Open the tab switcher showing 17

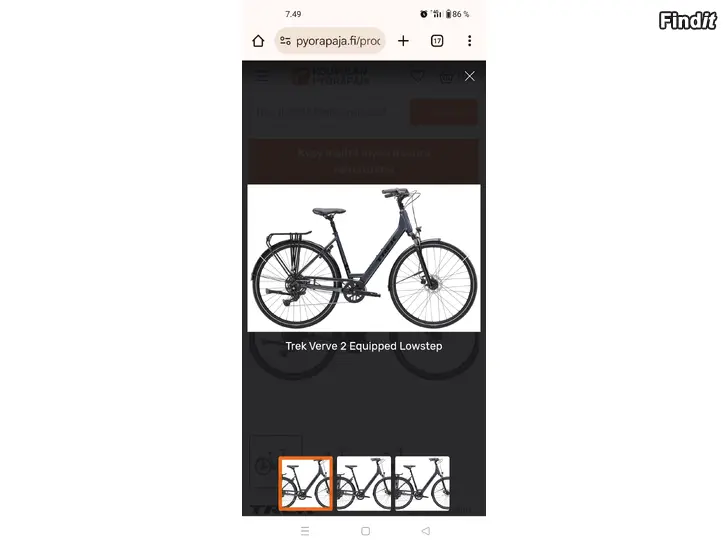click(437, 41)
